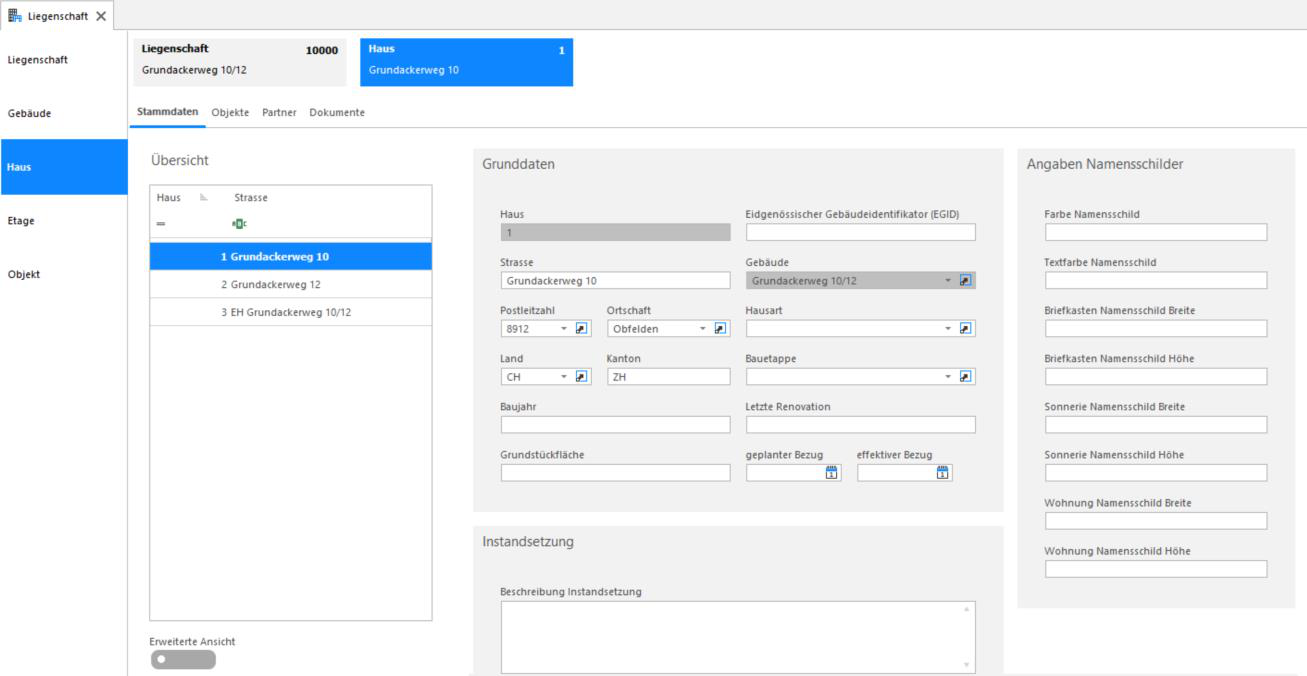Switch to Objekte tab
Image resolution: width=1307 pixels, height=676 pixels.
[x=231, y=112]
